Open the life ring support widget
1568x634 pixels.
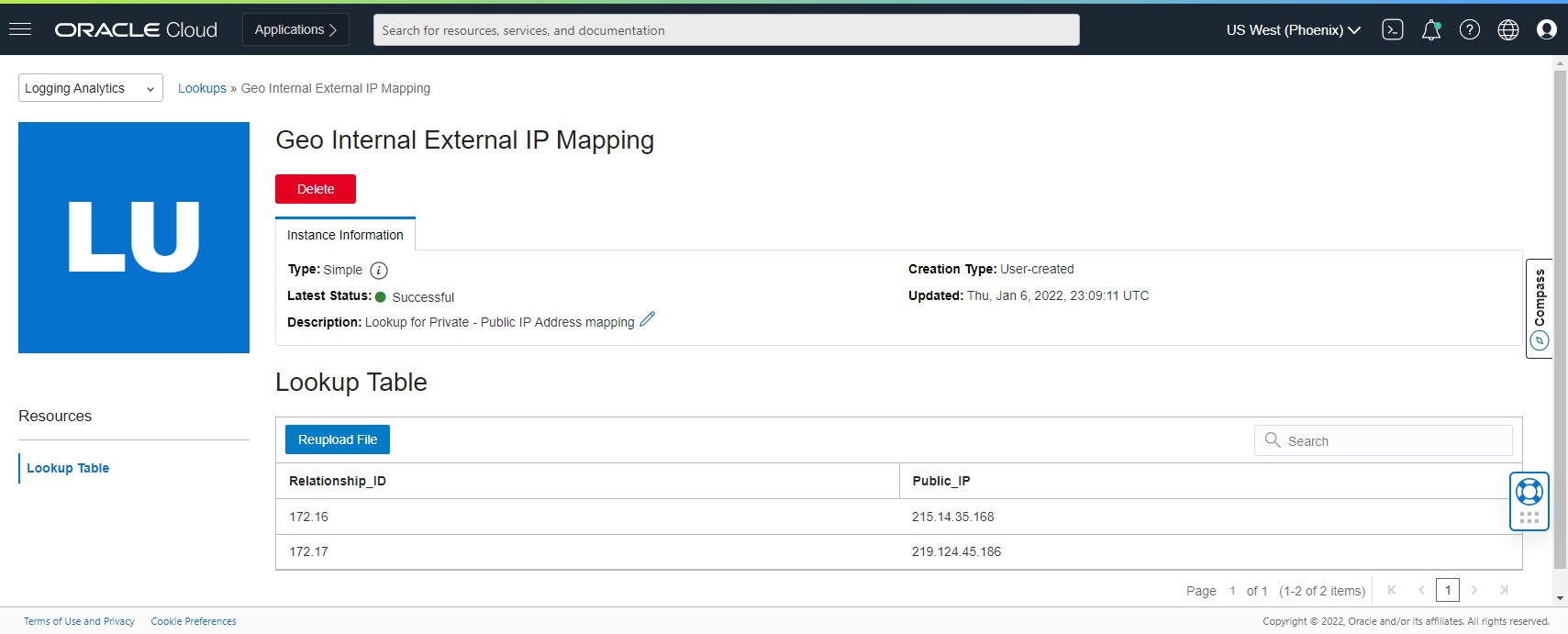[x=1529, y=493]
